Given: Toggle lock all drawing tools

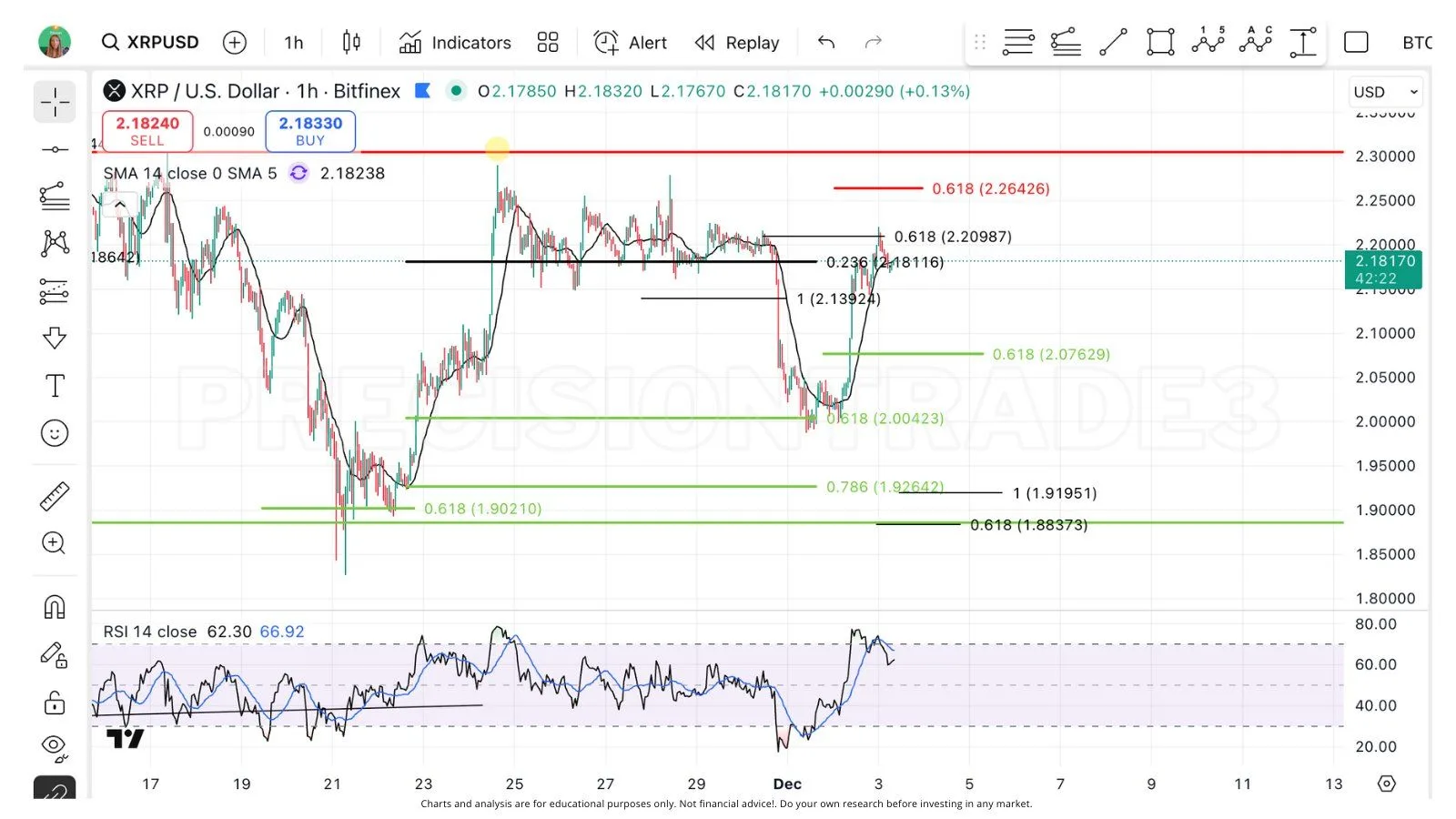Looking at the screenshot, I should pos(55,703).
